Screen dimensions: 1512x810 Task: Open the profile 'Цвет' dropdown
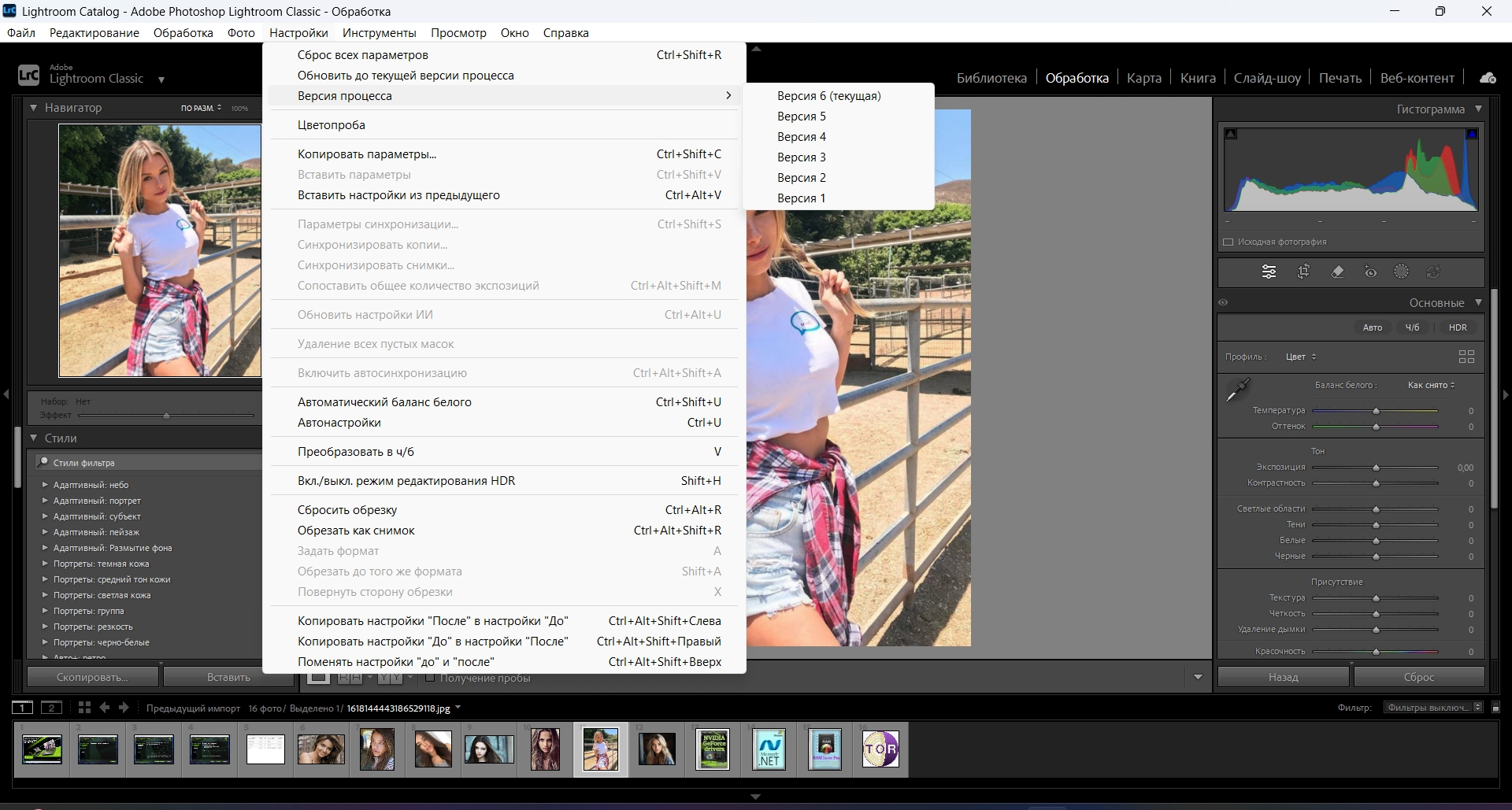(x=1301, y=357)
